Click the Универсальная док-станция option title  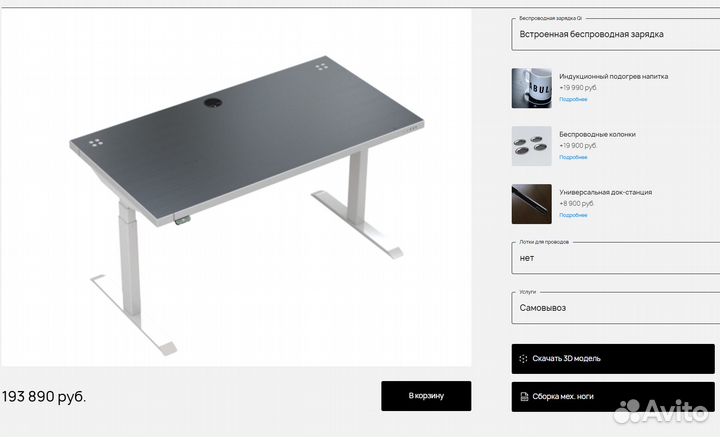click(x=606, y=192)
